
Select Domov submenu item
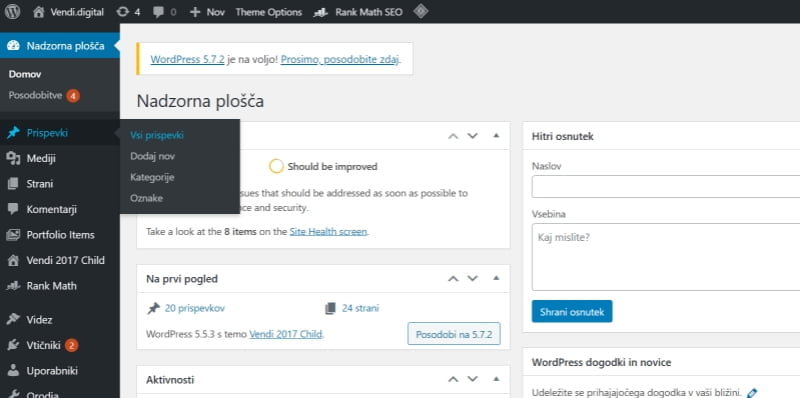pyautogui.click(x=24, y=74)
